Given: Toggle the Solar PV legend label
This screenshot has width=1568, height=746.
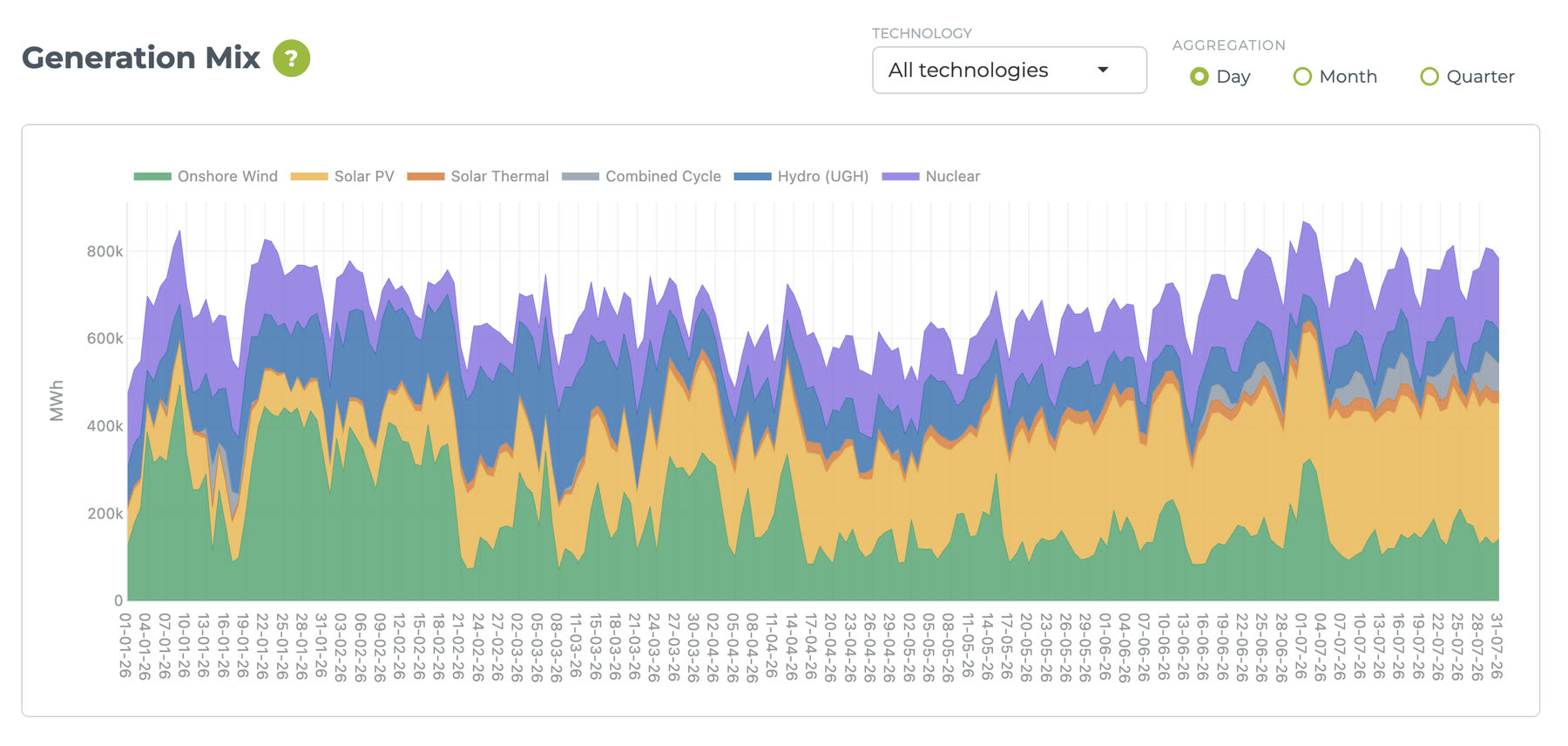Looking at the screenshot, I should [364, 176].
